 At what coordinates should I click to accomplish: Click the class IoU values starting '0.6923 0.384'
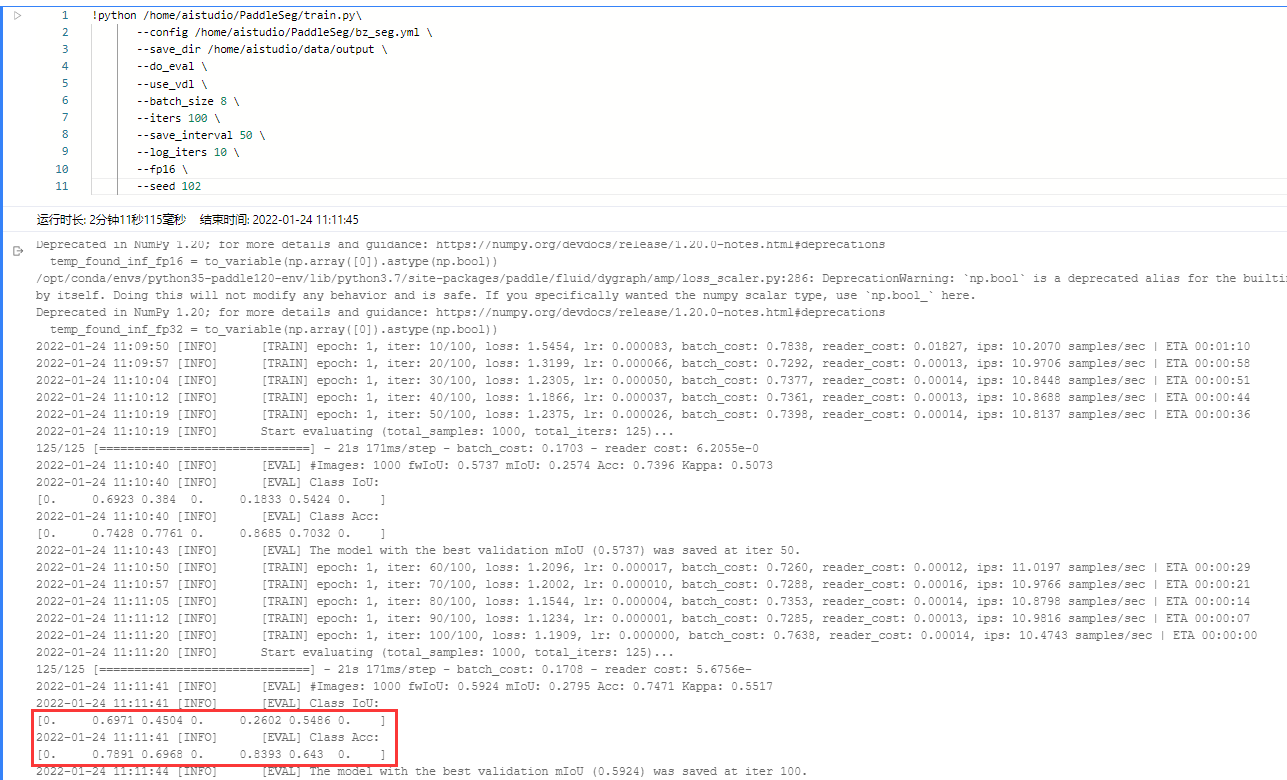210,499
